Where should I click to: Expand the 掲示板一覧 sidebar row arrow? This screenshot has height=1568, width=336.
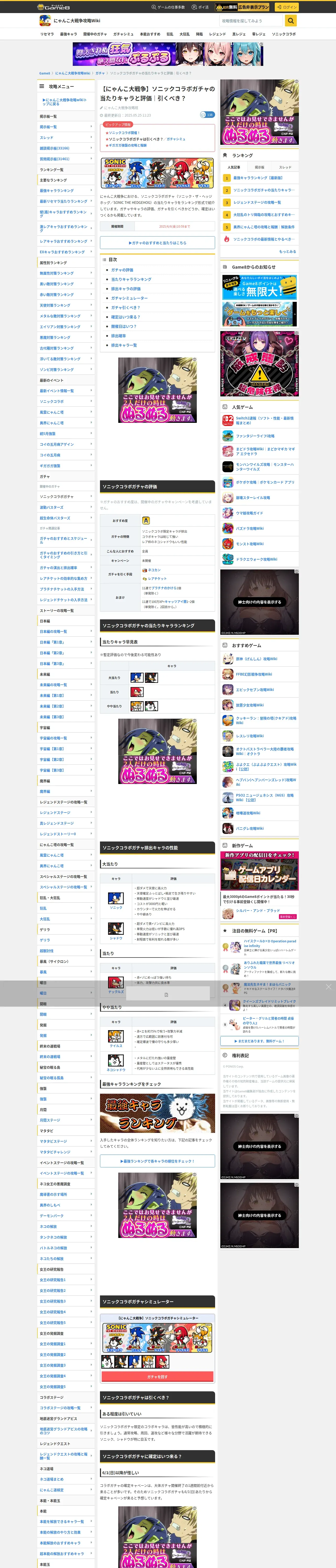tap(92, 126)
